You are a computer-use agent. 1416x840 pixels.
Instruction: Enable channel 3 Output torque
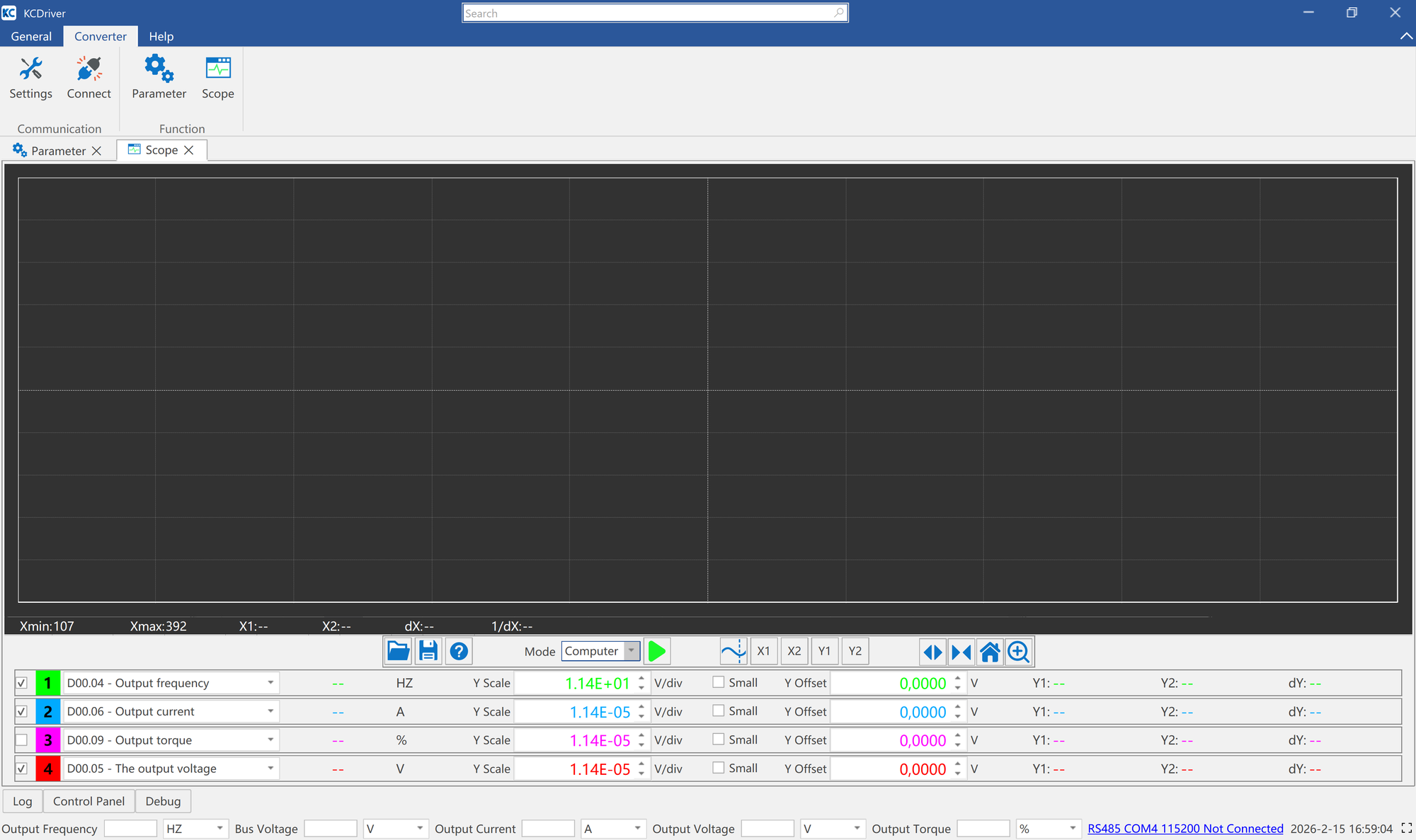click(x=21, y=740)
